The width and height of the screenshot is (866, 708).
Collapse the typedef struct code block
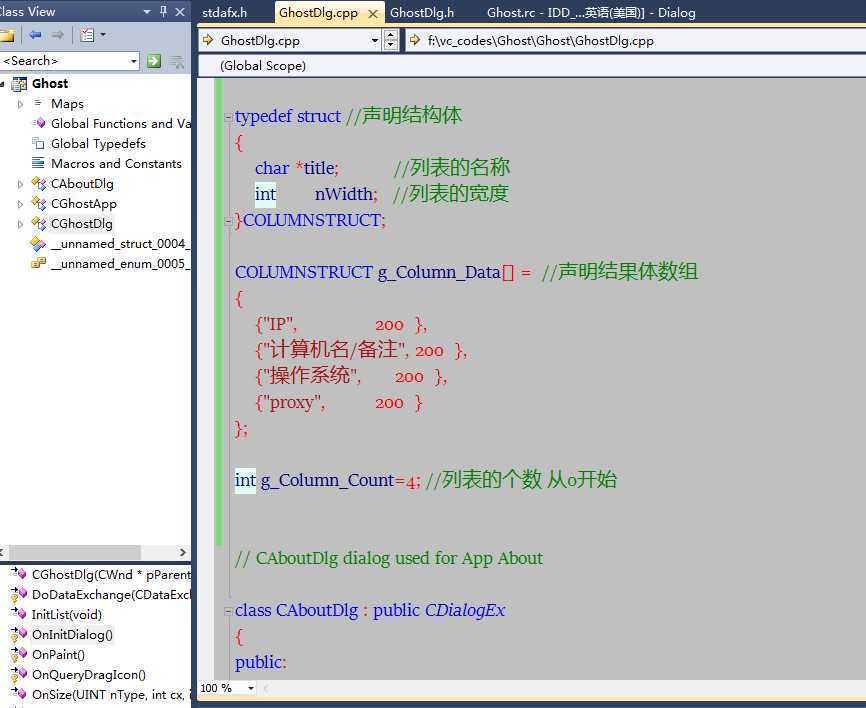click(x=228, y=117)
